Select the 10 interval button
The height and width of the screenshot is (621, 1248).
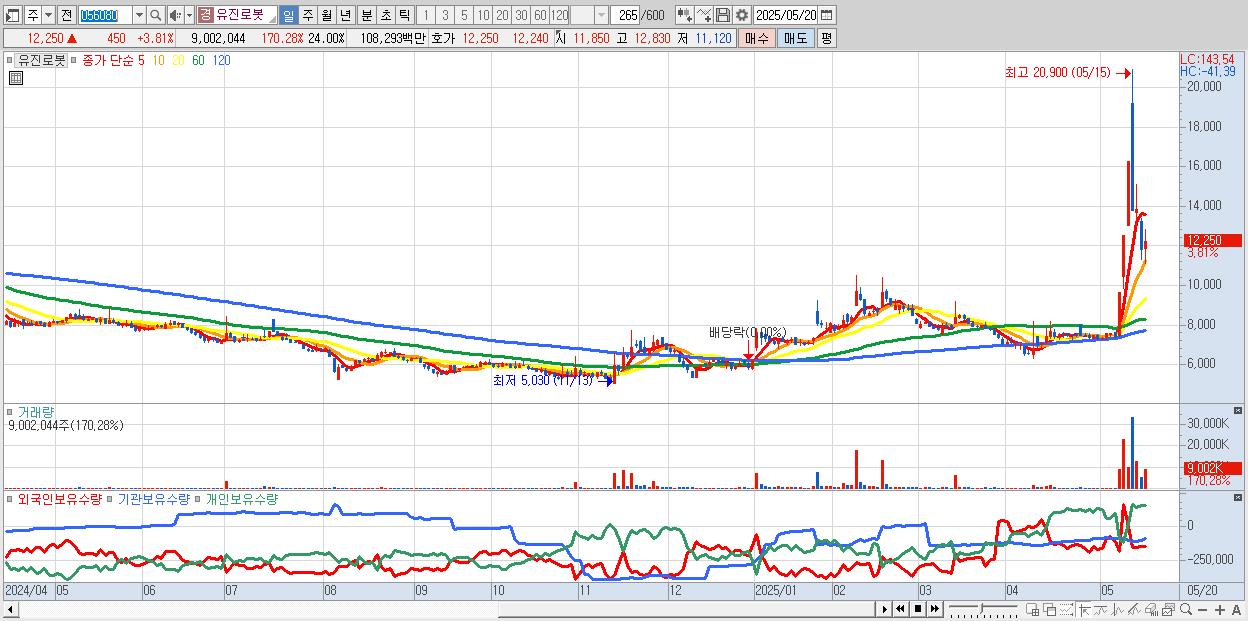[483, 15]
